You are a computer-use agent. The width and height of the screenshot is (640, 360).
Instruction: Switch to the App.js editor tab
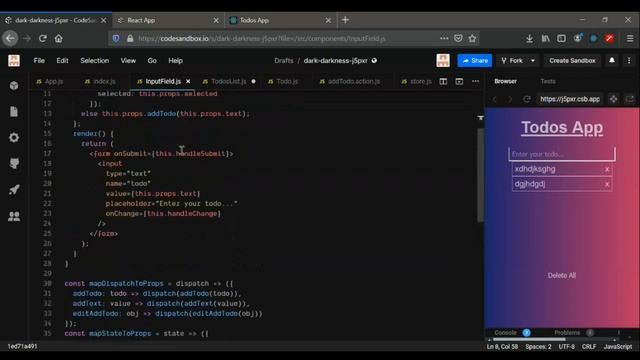[x=50, y=81]
